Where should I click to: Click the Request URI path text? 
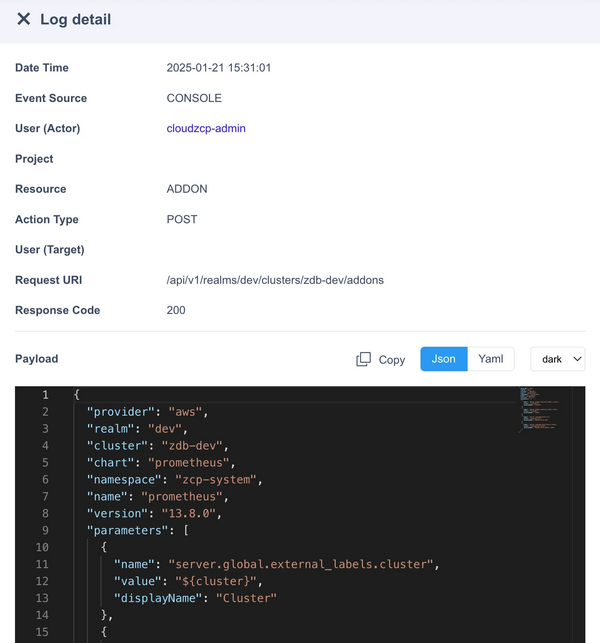click(x=275, y=280)
